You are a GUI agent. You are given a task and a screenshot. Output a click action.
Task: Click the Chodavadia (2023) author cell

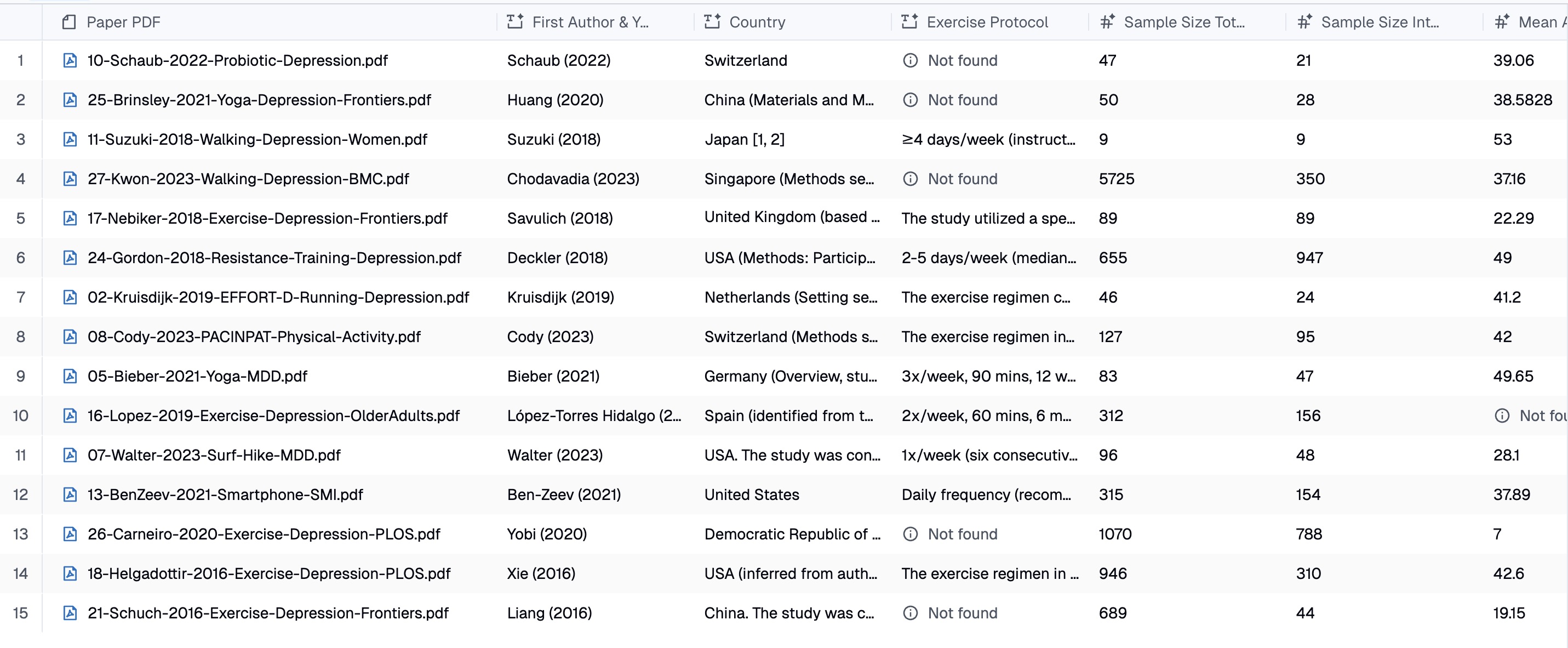click(x=573, y=178)
